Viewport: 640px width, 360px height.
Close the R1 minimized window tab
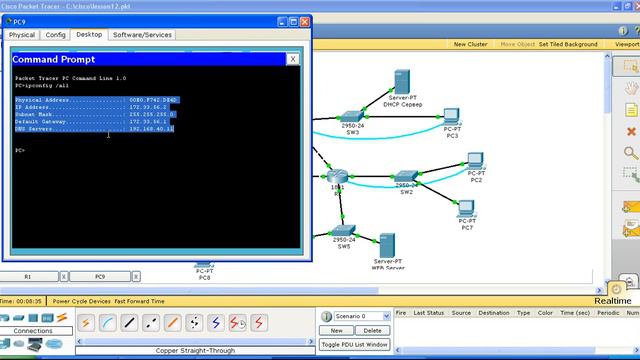tap(64, 277)
